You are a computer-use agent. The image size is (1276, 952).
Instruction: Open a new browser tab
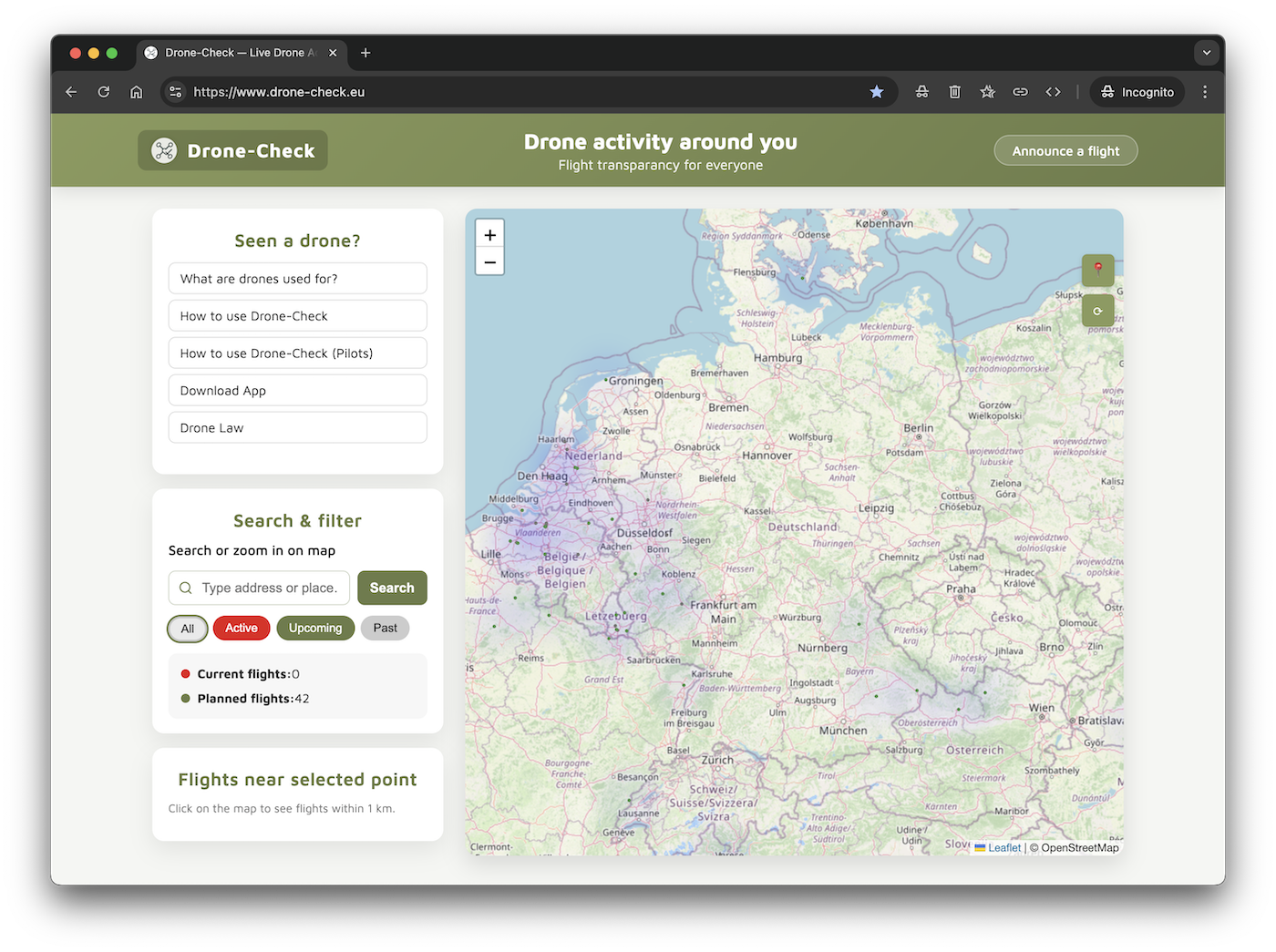365,53
